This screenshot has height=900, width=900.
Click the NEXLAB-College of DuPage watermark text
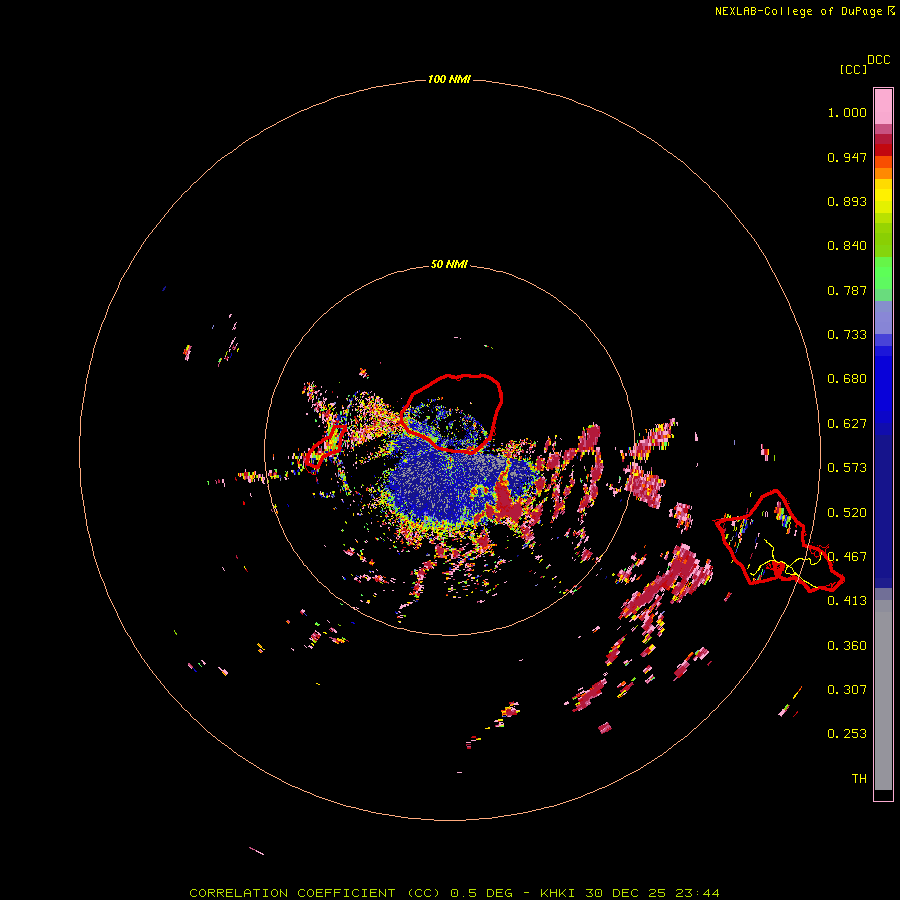(804, 11)
